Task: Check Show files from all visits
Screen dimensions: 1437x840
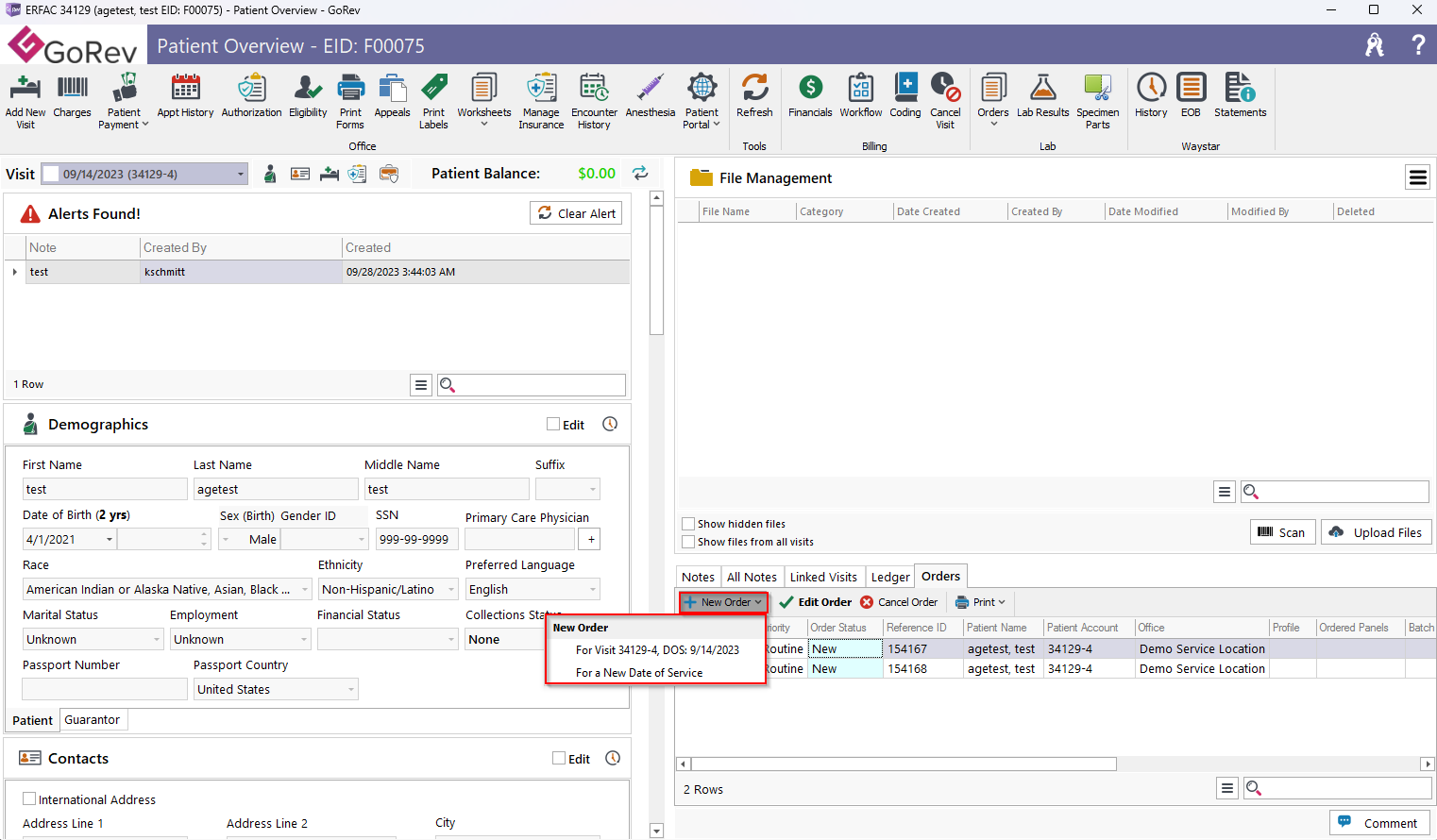Action: 689,542
